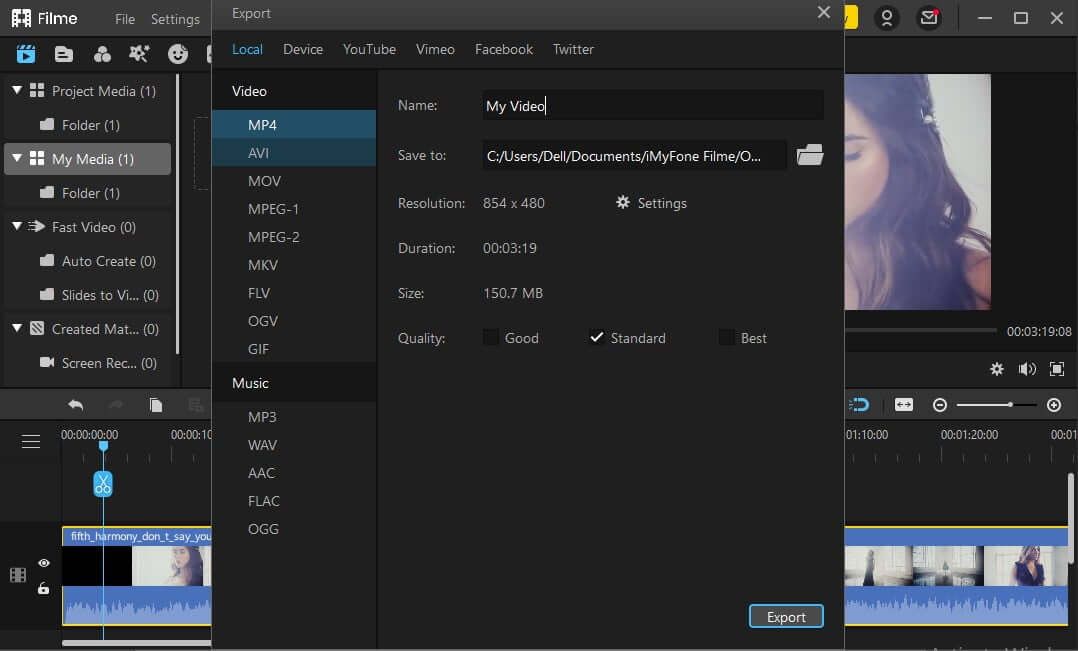Open the Text tool icon in toolbar
Image resolution: width=1078 pixels, height=651 pixels.
pos(64,54)
